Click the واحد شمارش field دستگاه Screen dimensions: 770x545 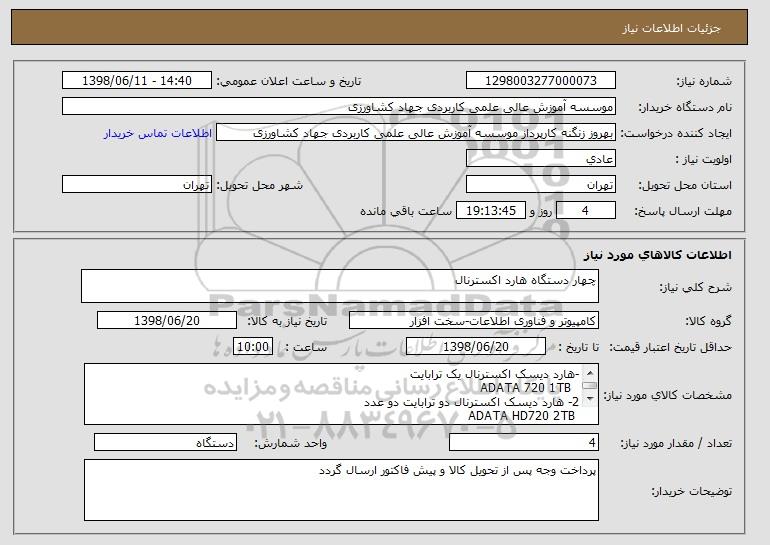click(165, 442)
